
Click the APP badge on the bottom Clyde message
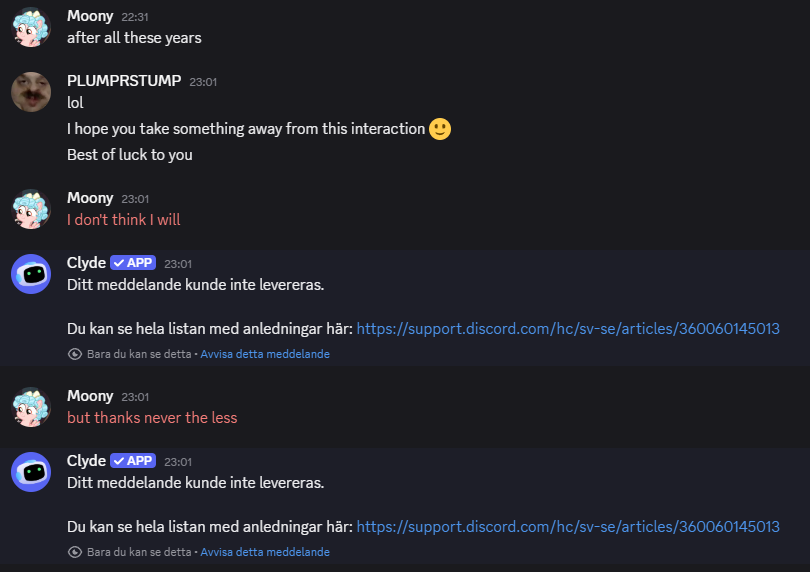point(133,461)
